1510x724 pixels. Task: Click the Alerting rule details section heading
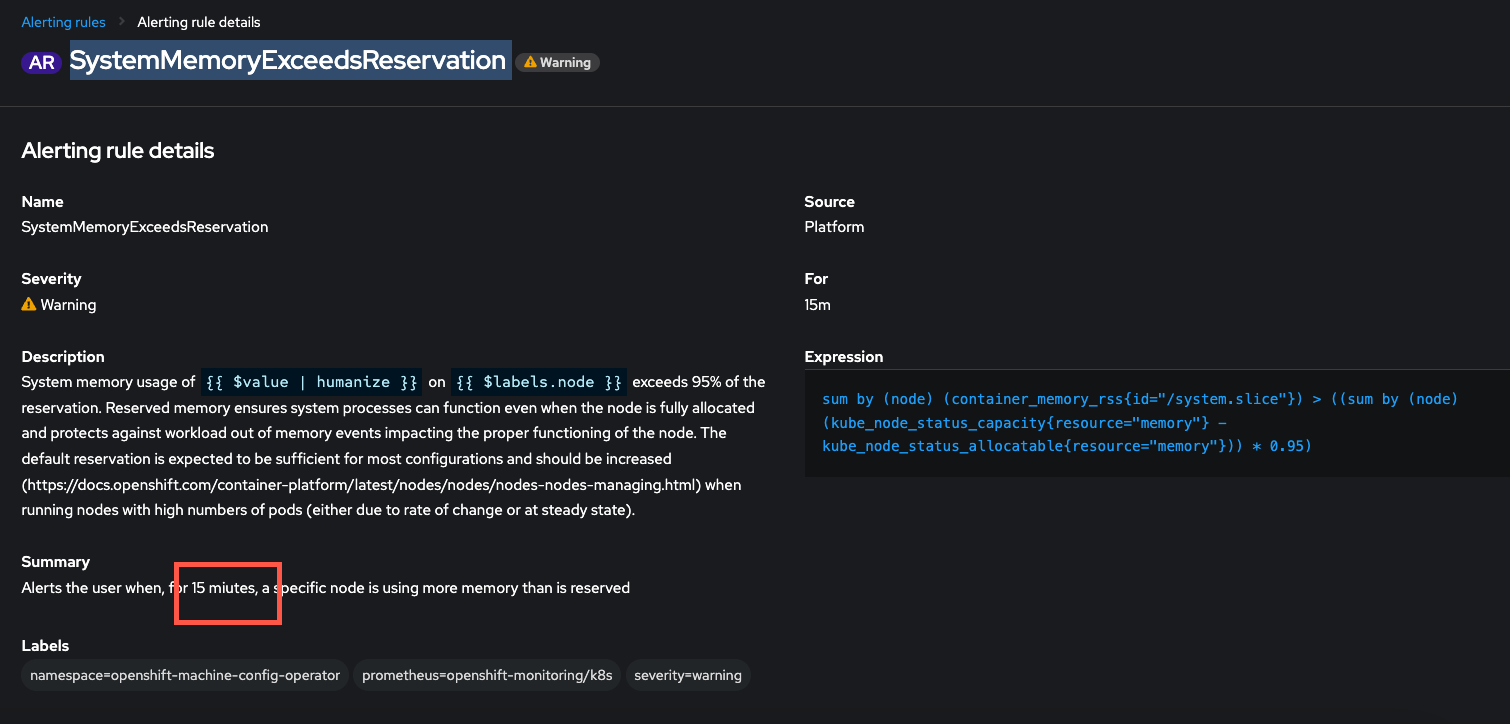click(117, 150)
